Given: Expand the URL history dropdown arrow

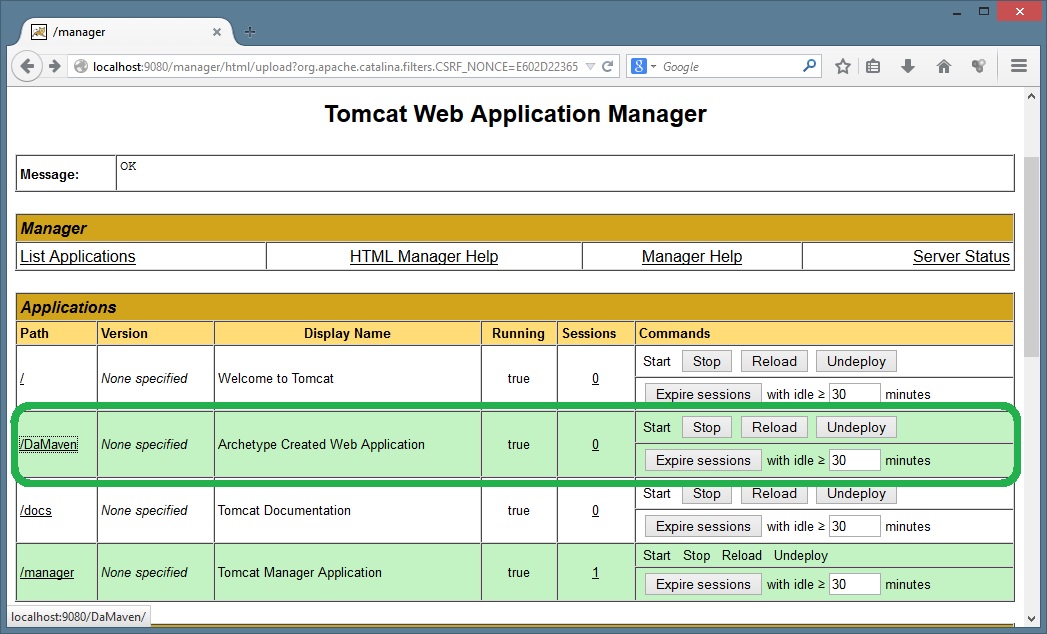Looking at the screenshot, I should [590, 67].
